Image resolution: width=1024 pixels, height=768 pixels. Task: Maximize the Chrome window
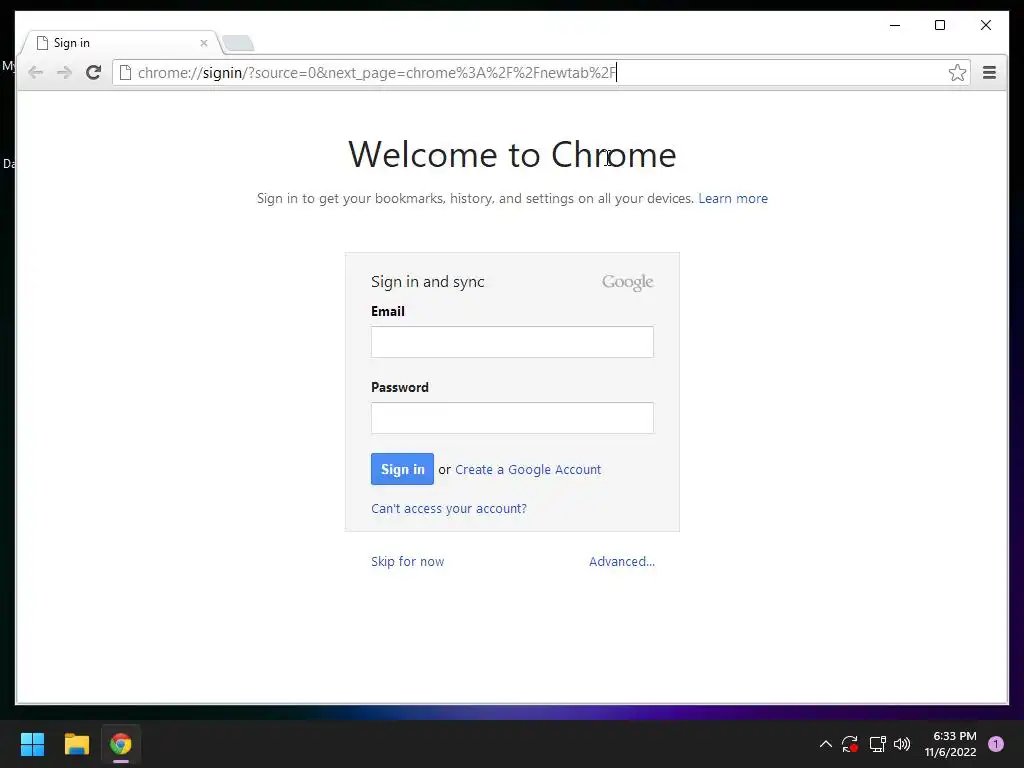coord(940,25)
